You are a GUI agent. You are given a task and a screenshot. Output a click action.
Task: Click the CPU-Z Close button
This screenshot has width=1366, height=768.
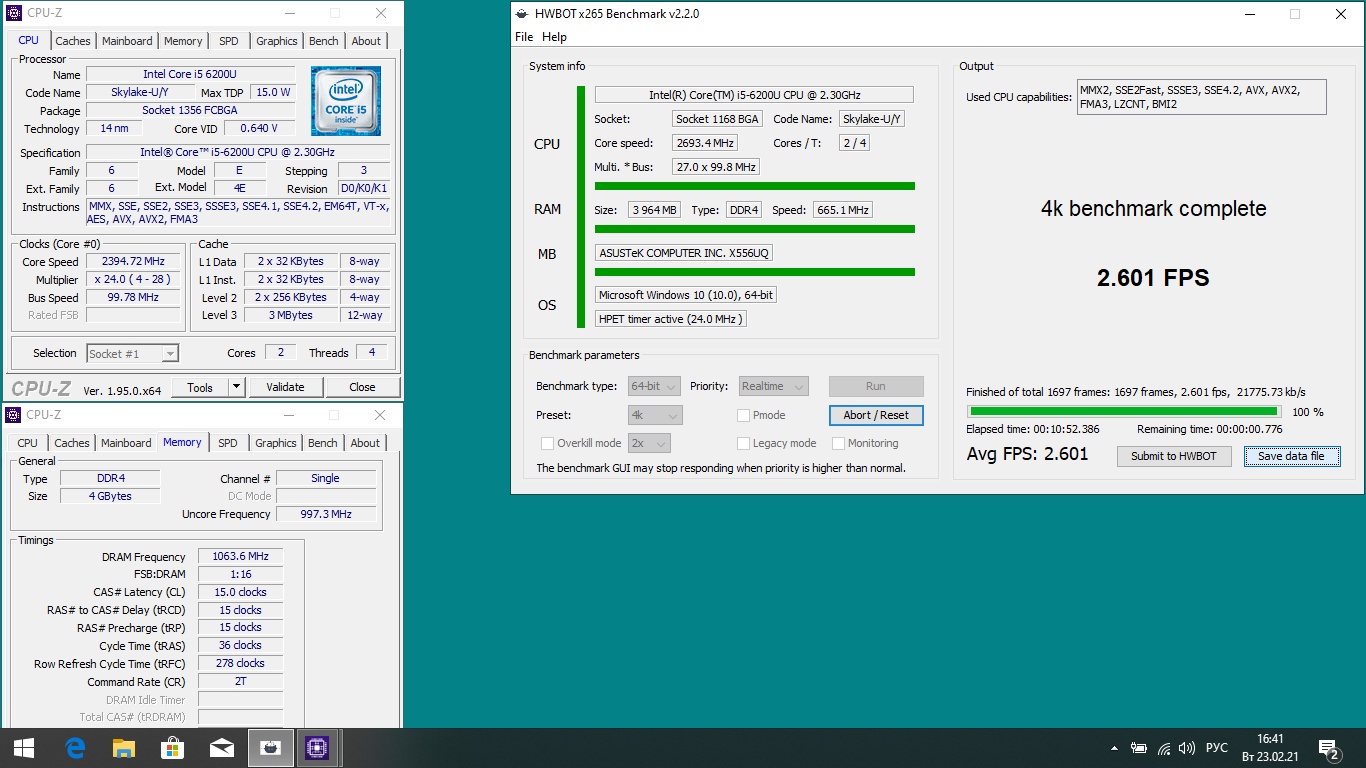[x=362, y=387]
